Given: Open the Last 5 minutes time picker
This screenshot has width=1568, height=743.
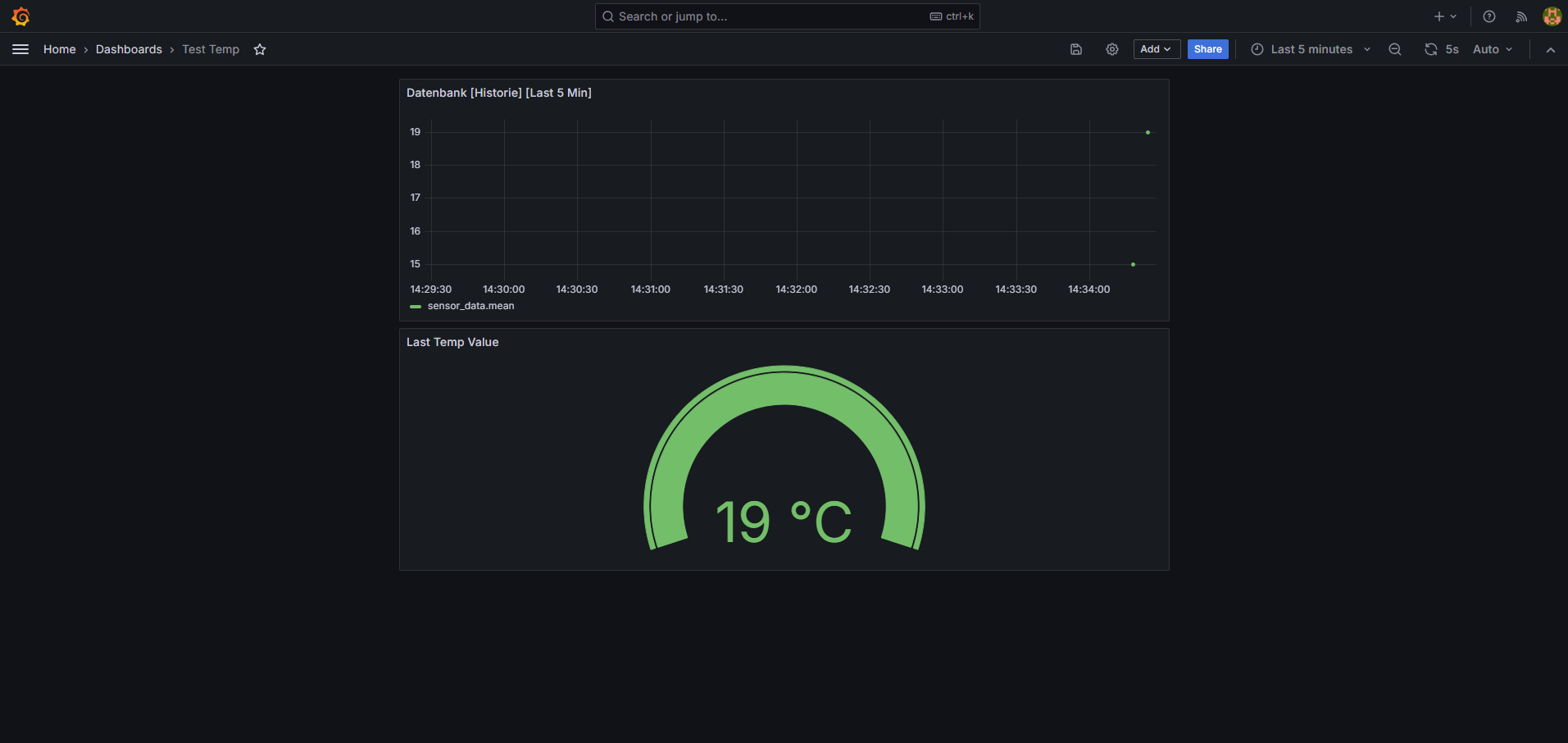Looking at the screenshot, I should point(1311,49).
